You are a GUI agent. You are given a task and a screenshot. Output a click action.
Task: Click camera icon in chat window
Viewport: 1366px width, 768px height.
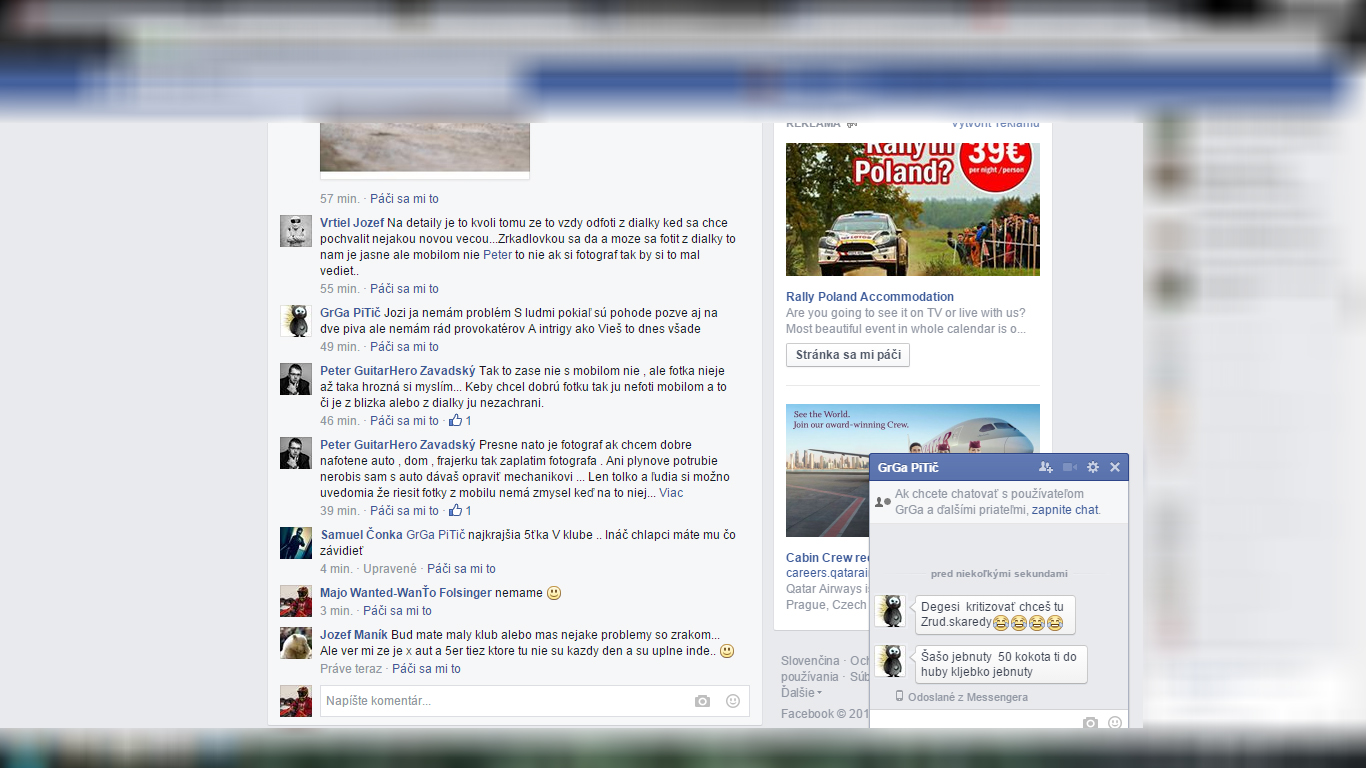(1090, 723)
